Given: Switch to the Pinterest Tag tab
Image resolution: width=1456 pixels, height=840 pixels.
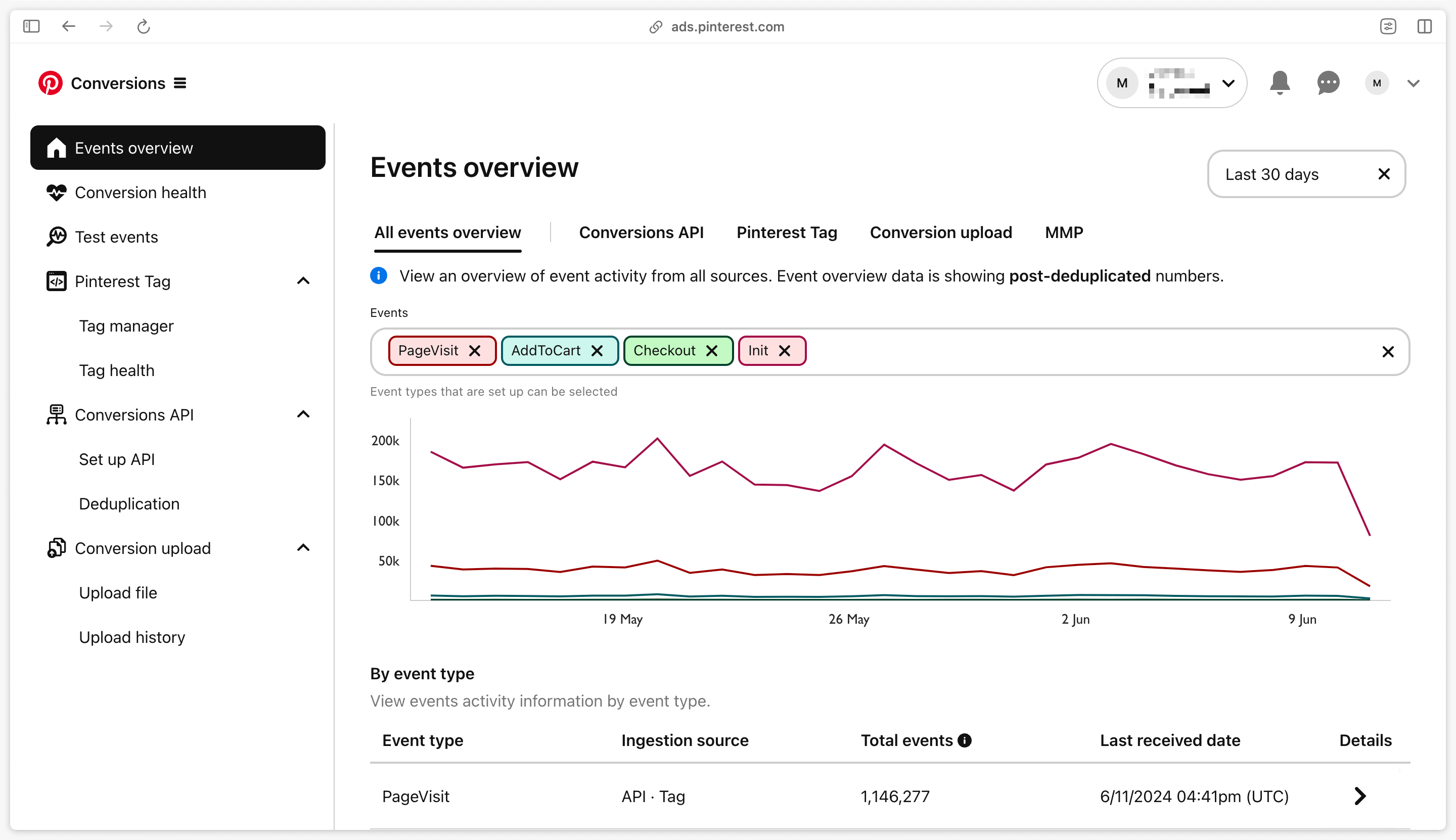Looking at the screenshot, I should coord(787,231).
